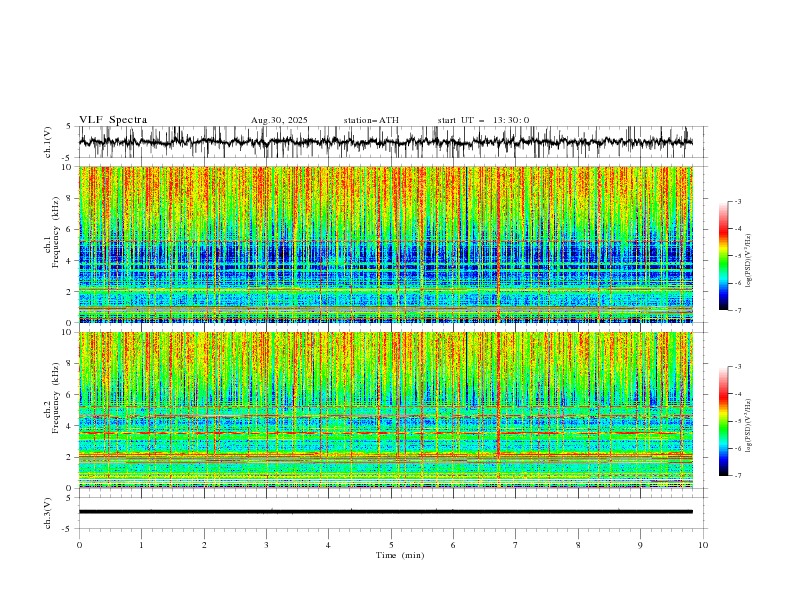Click the time tick label '0' on the x-axis
This screenshot has height=612, width=792.
tap(79, 545)
